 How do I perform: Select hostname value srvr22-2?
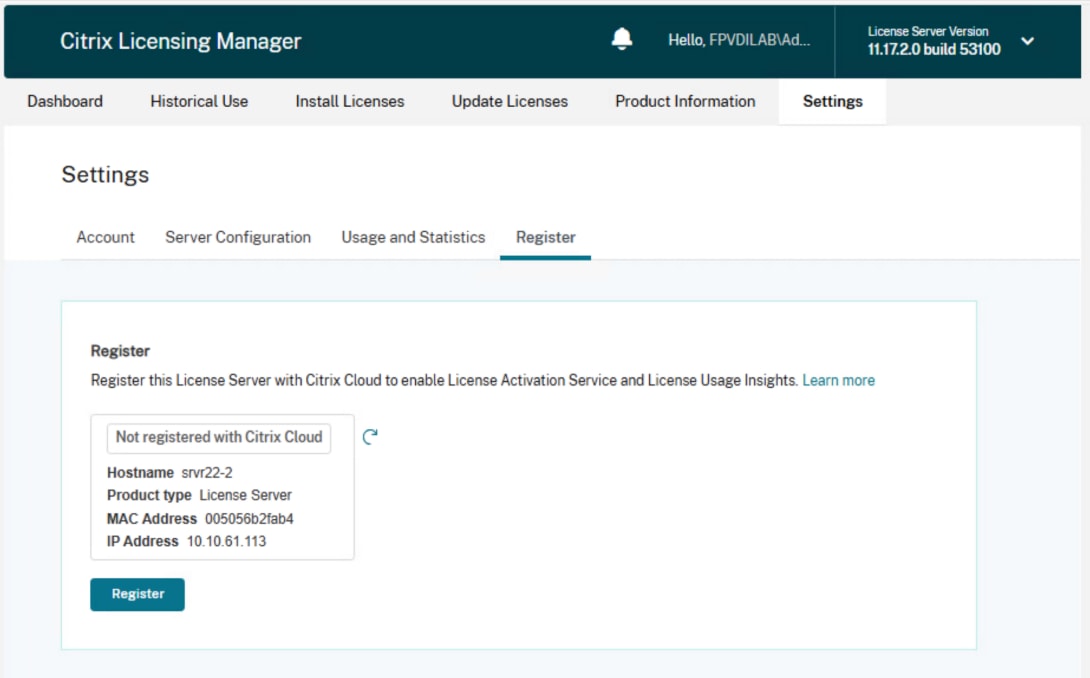coord(206,473)
